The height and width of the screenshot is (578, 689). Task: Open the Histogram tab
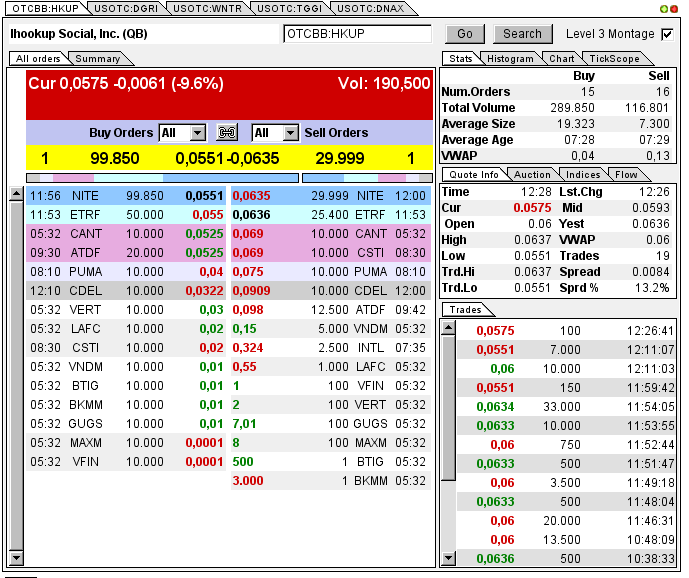510,59
